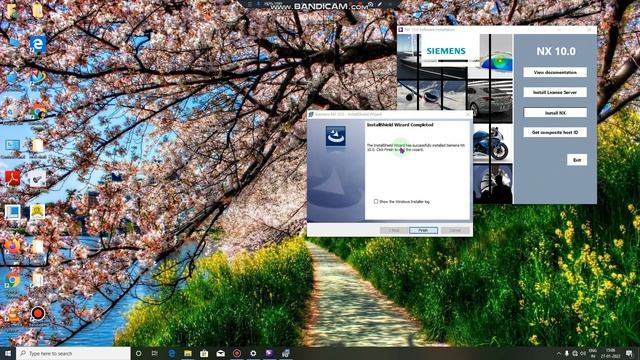Image resolution: width=640 pixels, height=360 pixels.
Task: Tick the Show the Windows Installer log checkbox
Action: click(376, 201)
